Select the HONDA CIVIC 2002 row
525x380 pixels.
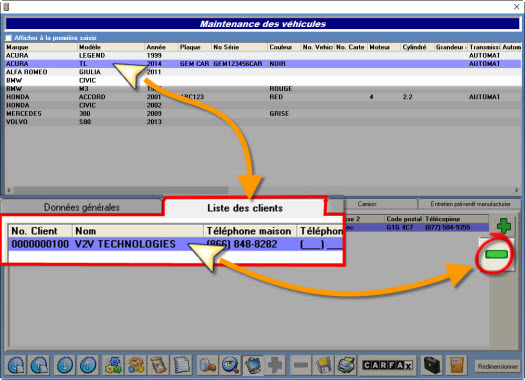pos(263,105)
